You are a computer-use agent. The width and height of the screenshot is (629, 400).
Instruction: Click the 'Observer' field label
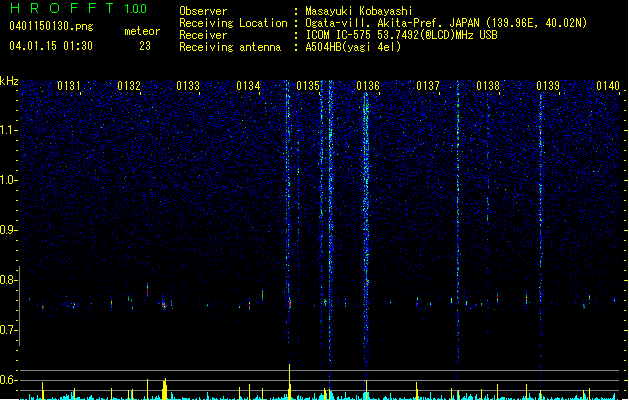[x=203, y=11]
